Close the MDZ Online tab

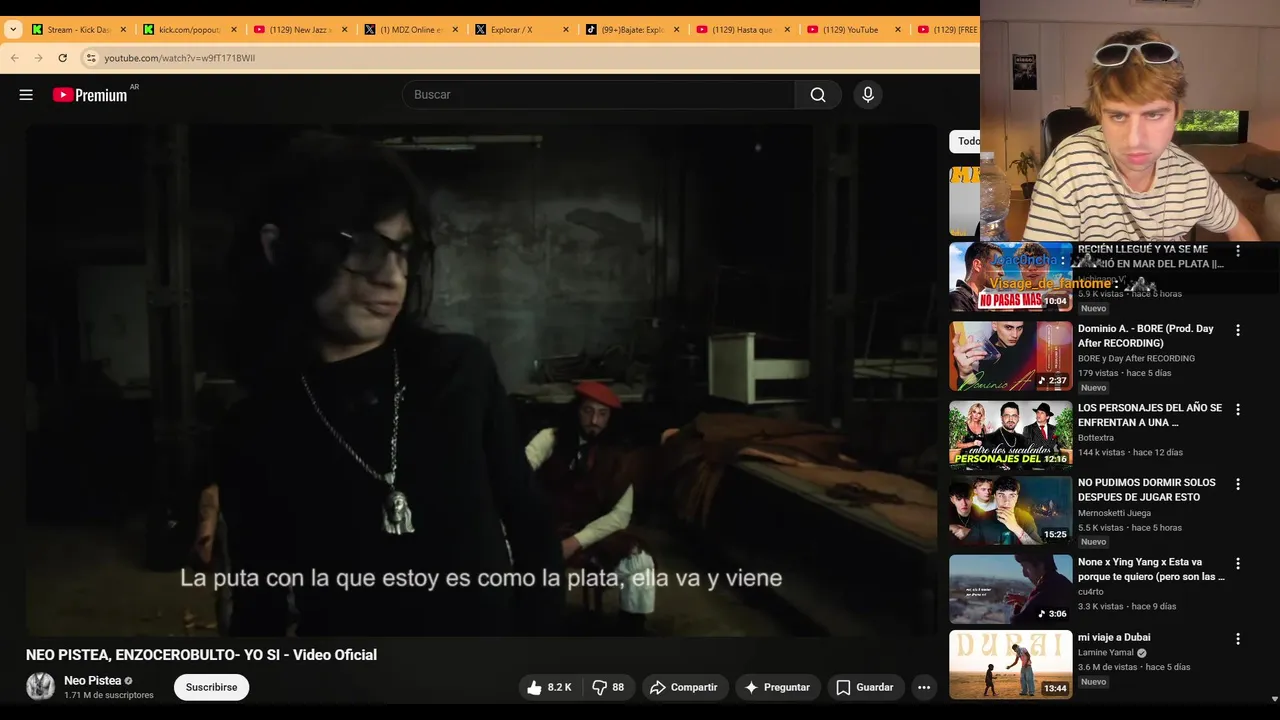pyautogui.click(x=455, y=30)
